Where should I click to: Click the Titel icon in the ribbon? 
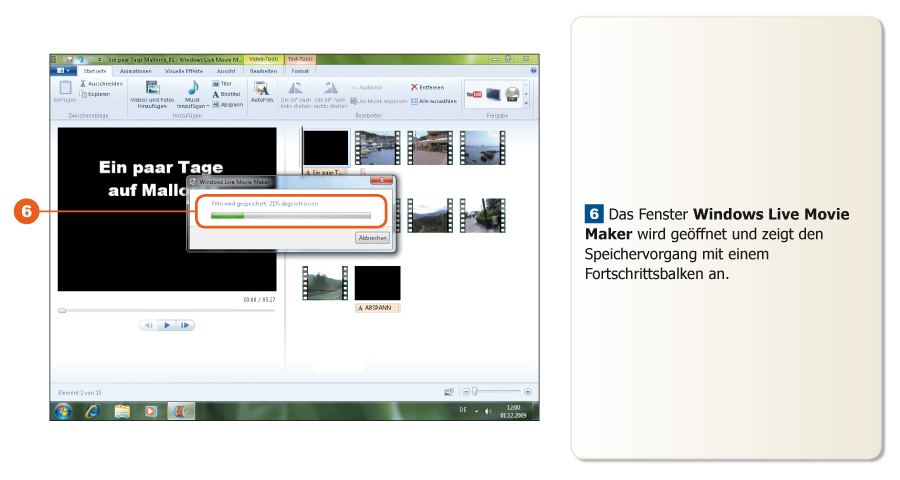(216, 84)
